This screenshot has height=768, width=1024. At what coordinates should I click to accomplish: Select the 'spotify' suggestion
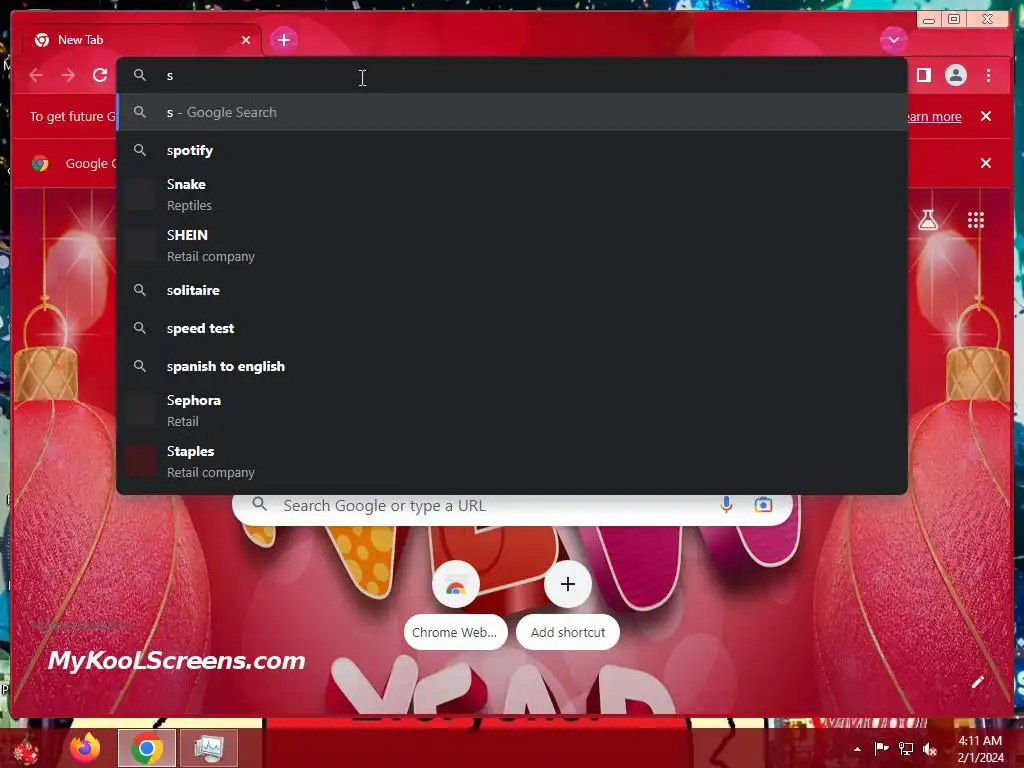click(x=511, y=150)
